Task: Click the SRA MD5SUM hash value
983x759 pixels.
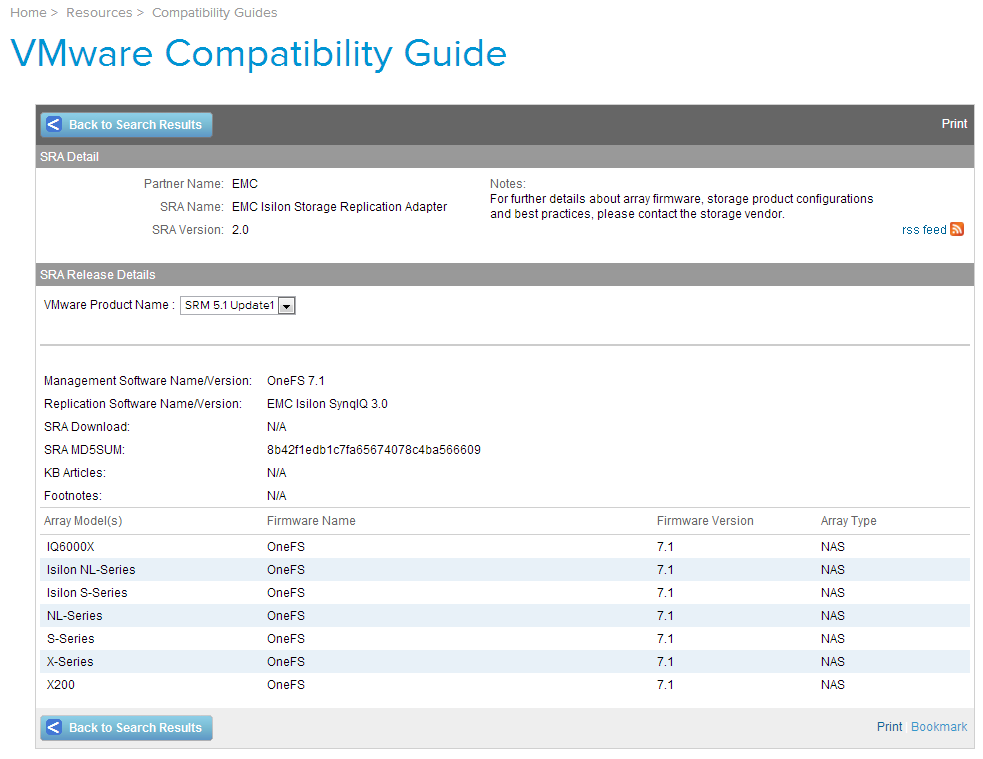Action: [373, 450]
